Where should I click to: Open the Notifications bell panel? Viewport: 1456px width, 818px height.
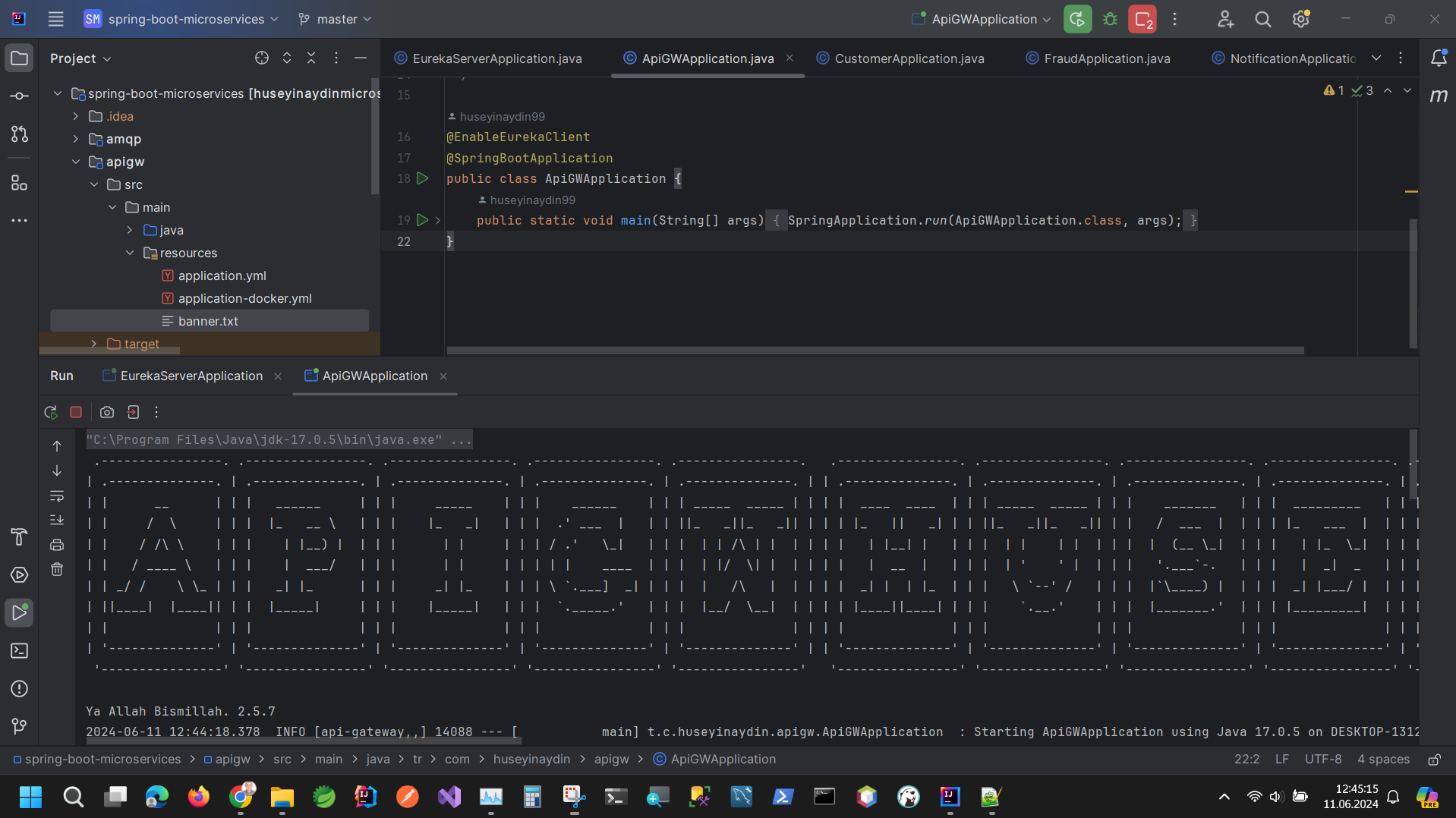click(1438, 58)
